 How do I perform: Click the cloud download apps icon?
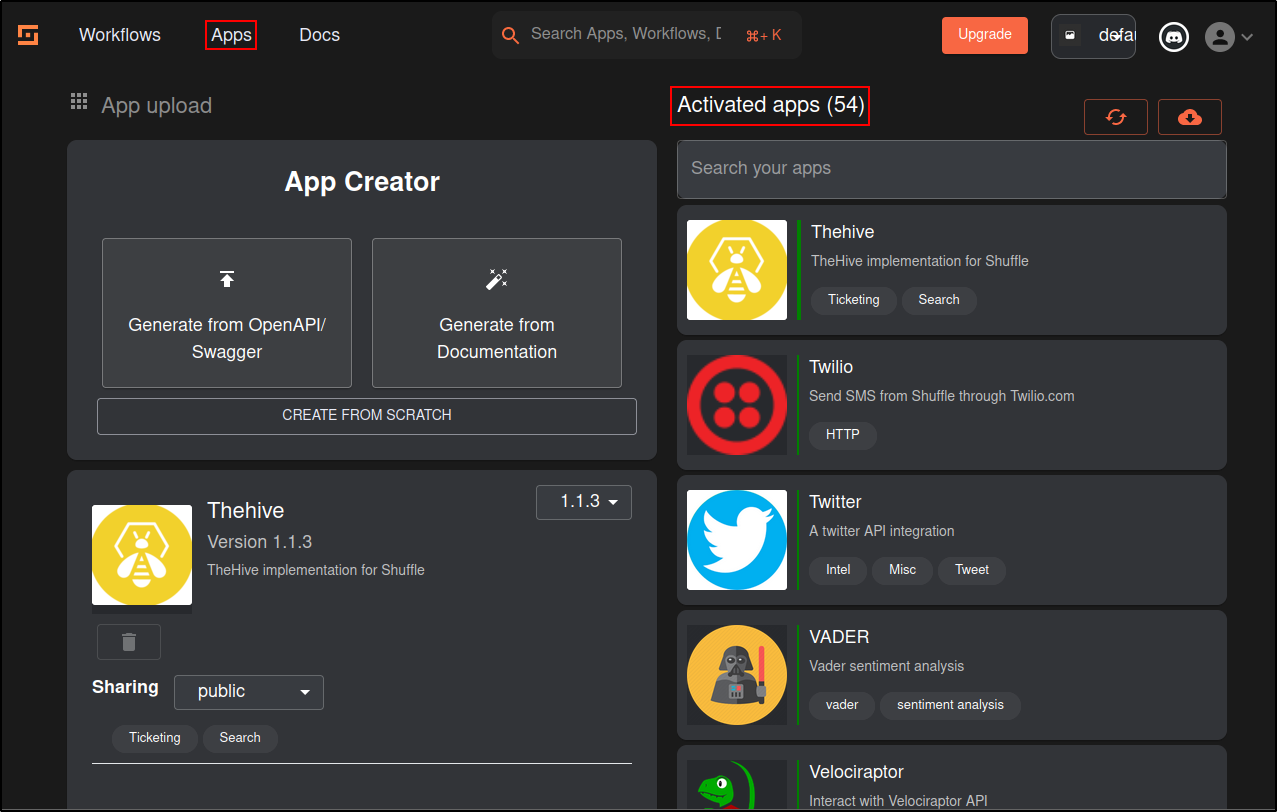tap(1189, 116)
